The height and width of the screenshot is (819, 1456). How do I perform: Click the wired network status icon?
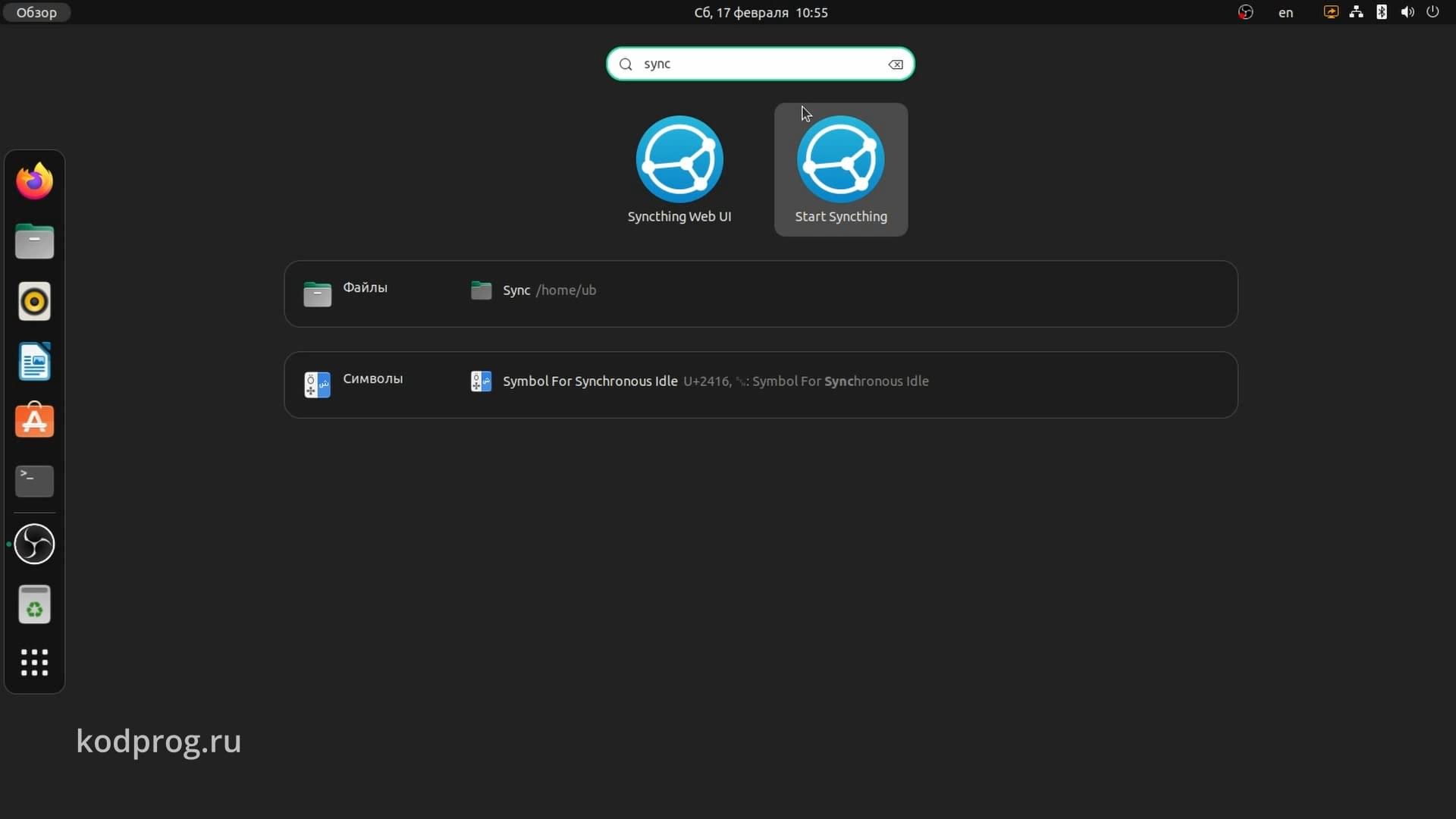[1356, 12]
